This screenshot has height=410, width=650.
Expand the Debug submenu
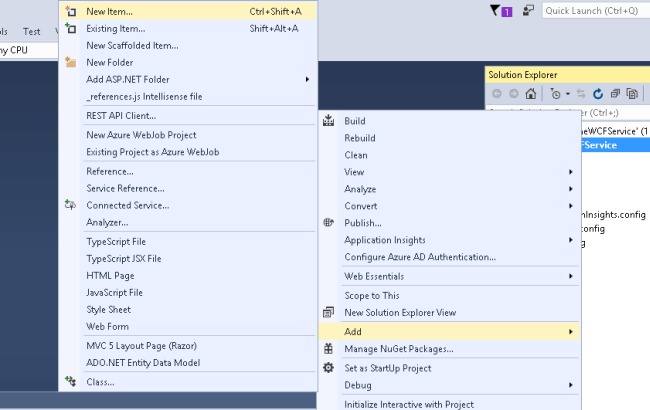(x=449, y=385)
